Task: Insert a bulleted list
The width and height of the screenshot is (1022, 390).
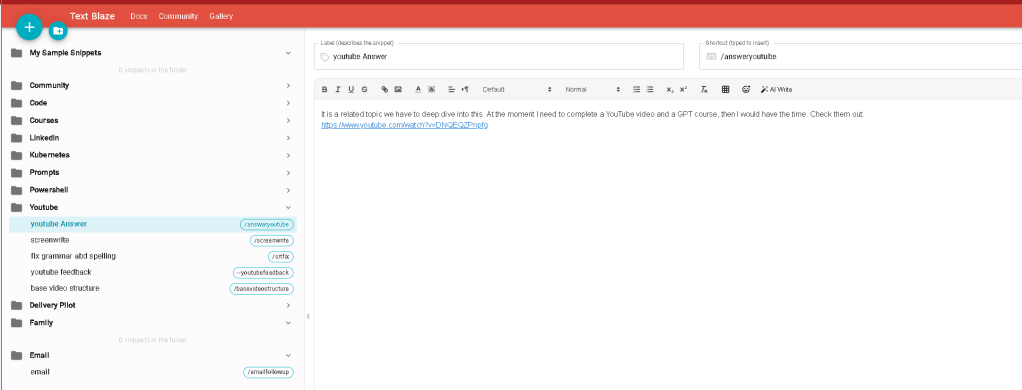Action: [650, 89]
